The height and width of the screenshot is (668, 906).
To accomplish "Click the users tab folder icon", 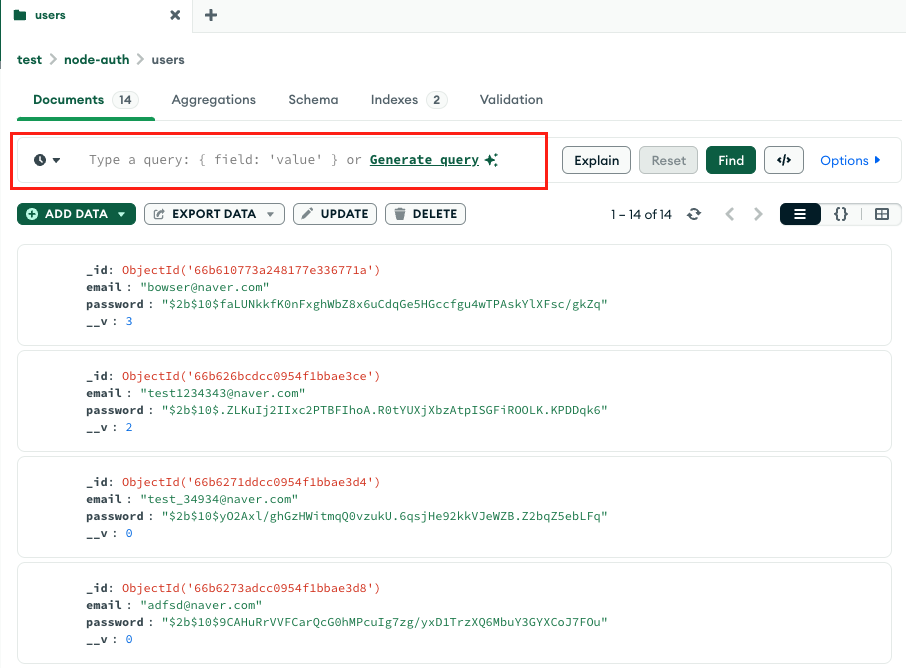I will pos(20,15).
